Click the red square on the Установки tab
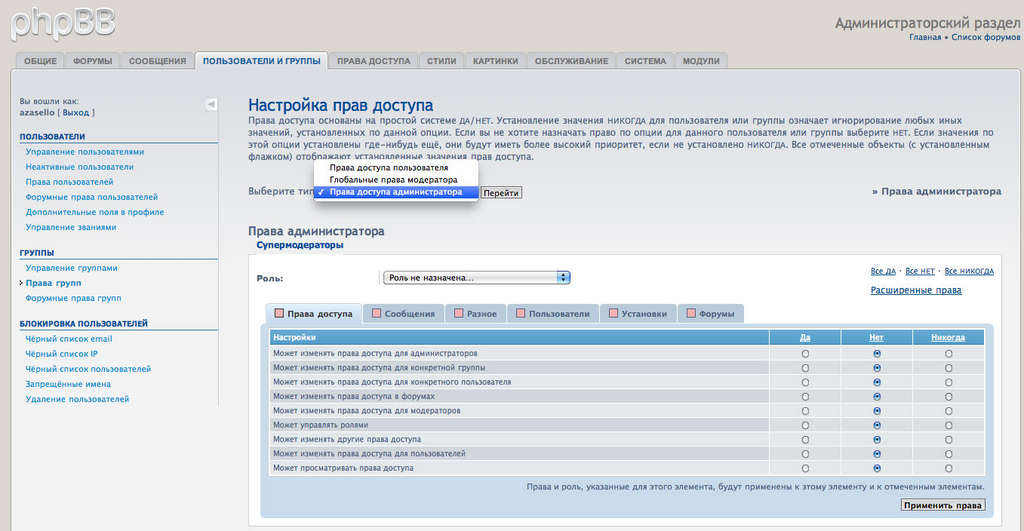The width and height of the screenshot is (1024, 531). tap(613, 313)
